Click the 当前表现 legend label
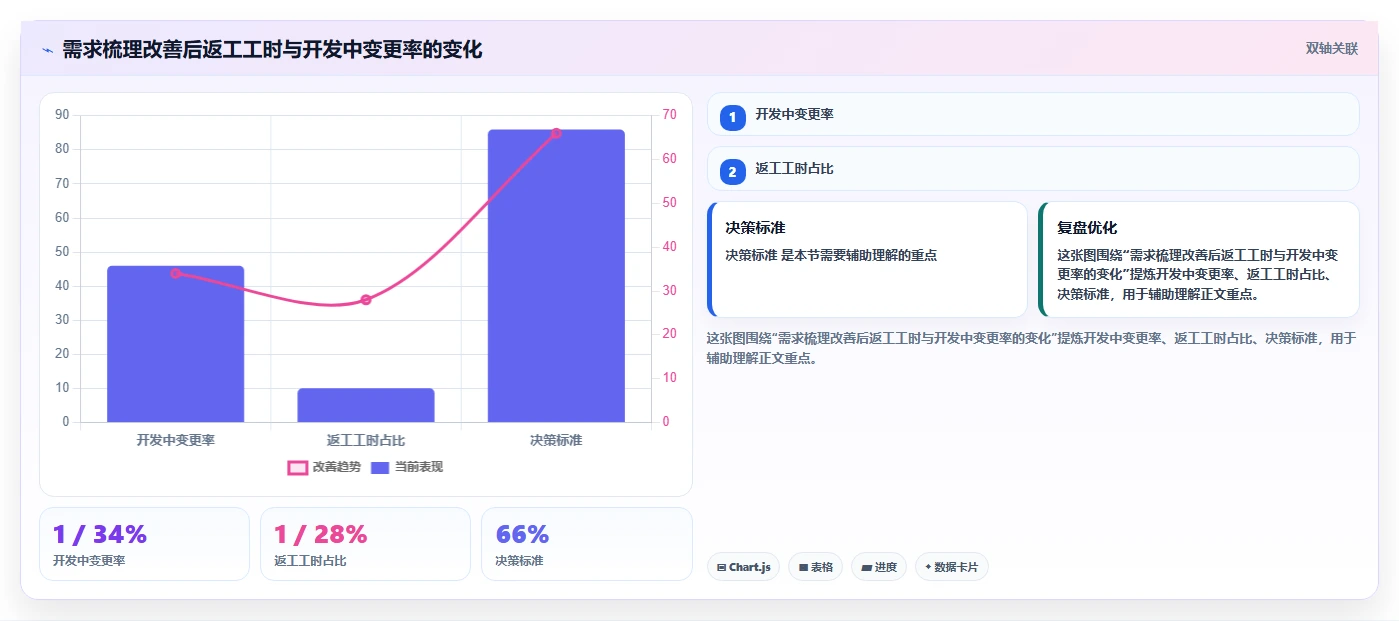Viewport: 1399px width, 621px height. (x=419, y=467)
